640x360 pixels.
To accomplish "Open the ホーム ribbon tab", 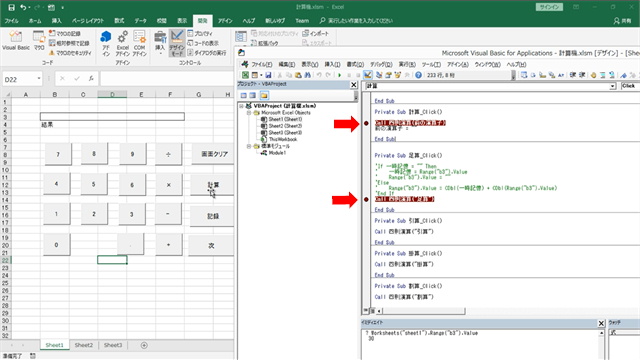I will (x=35, y=20).
